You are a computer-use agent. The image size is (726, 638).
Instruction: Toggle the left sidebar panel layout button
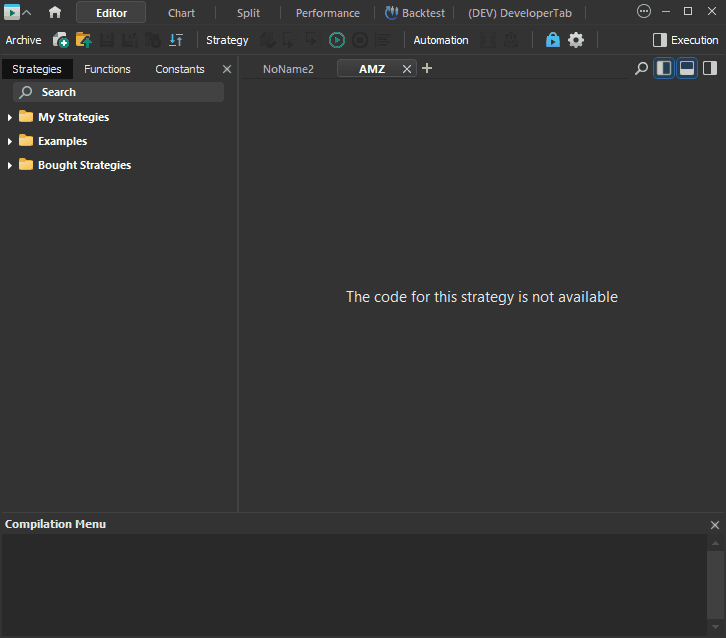coord(664,69)
